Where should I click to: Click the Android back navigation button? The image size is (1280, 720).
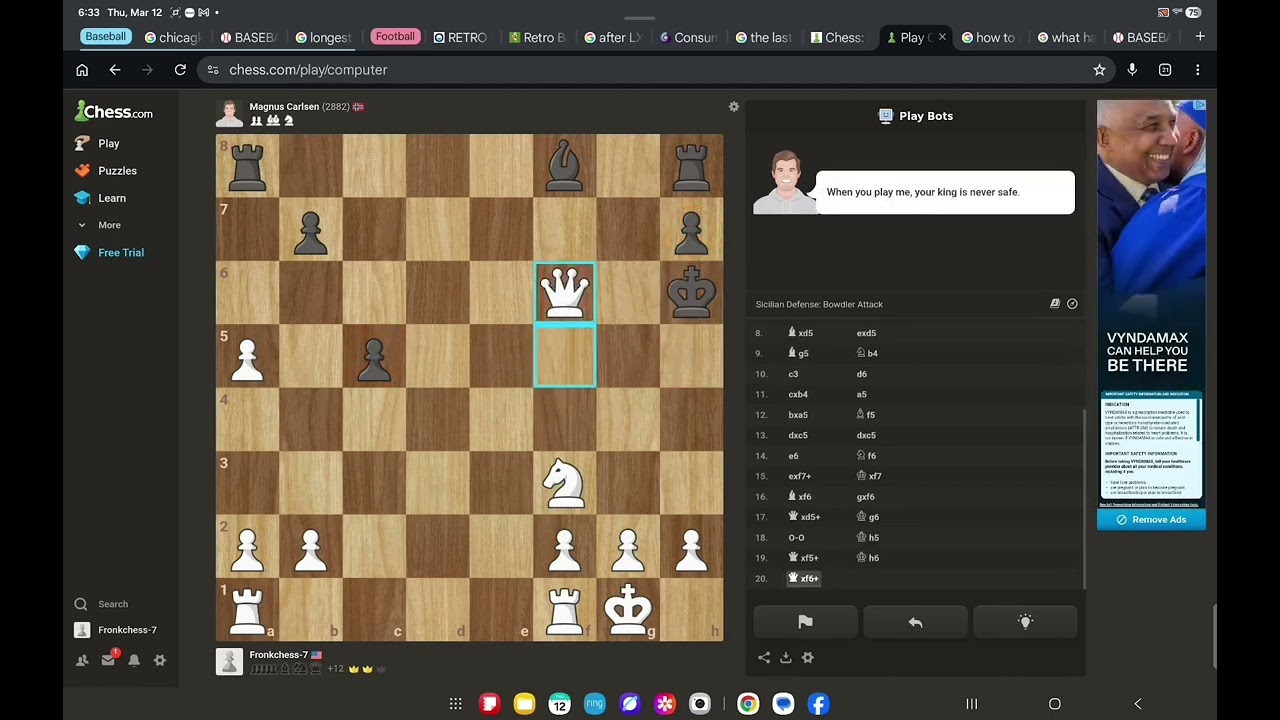click(1137, 704)
